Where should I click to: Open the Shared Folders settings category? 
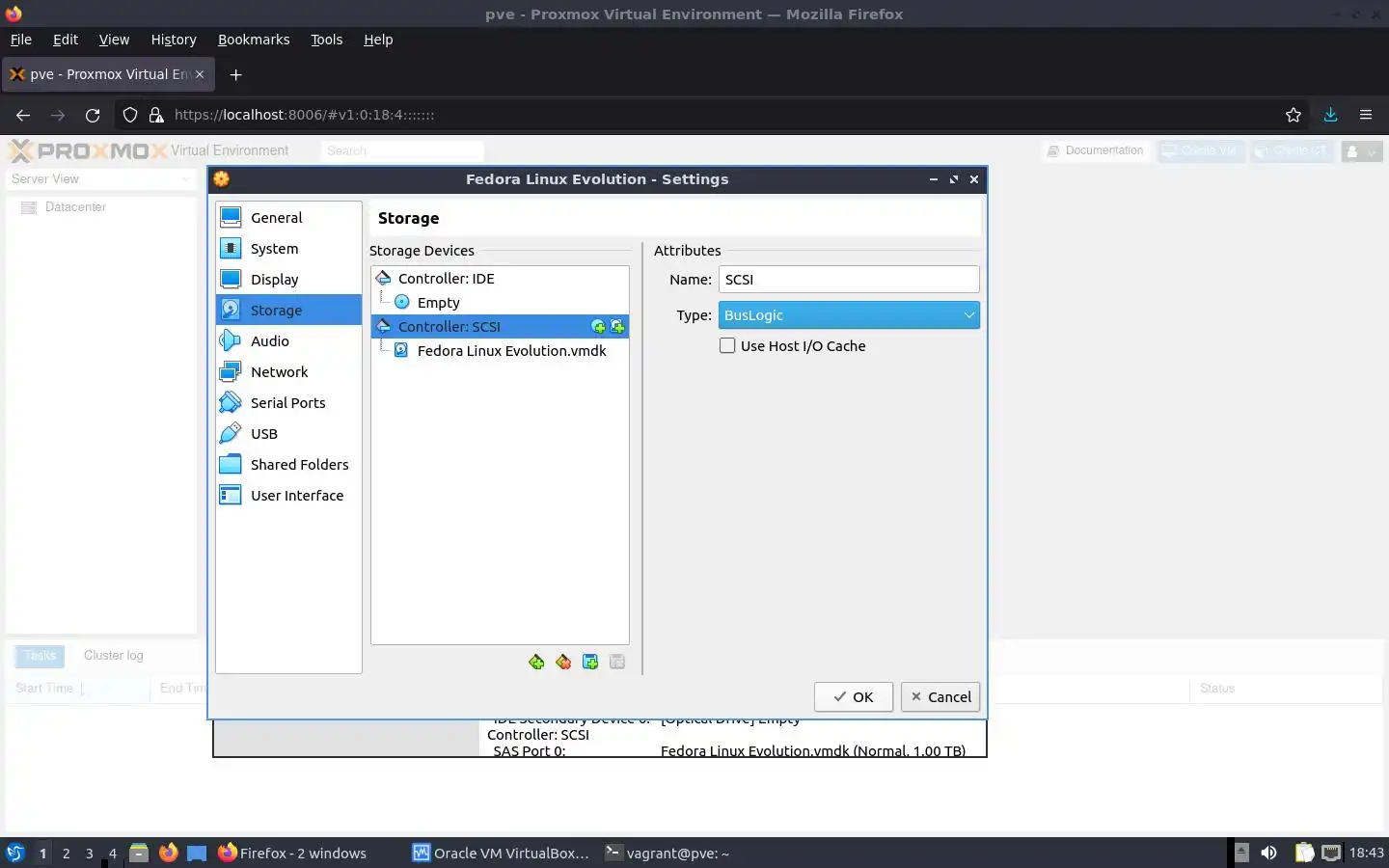click(288, 464)
